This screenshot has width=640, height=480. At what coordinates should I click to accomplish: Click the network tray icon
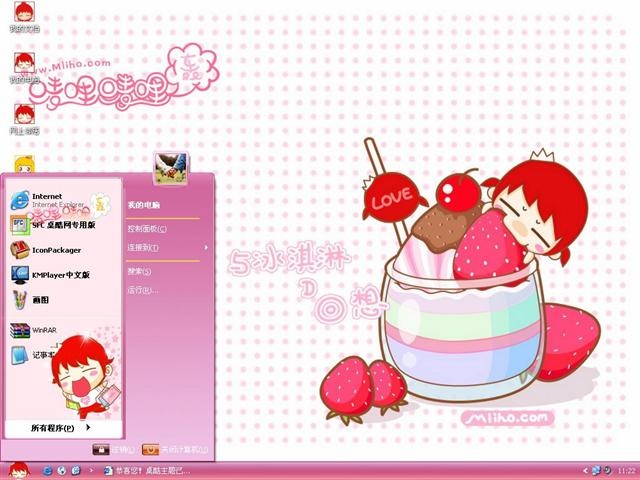point(596,471)
